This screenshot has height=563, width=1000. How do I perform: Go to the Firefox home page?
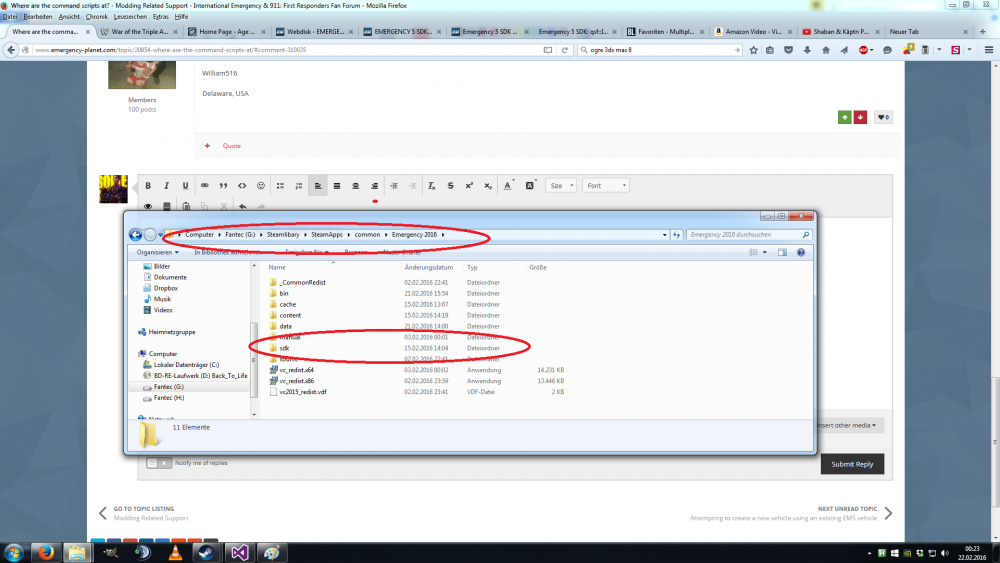click(825, 50)
